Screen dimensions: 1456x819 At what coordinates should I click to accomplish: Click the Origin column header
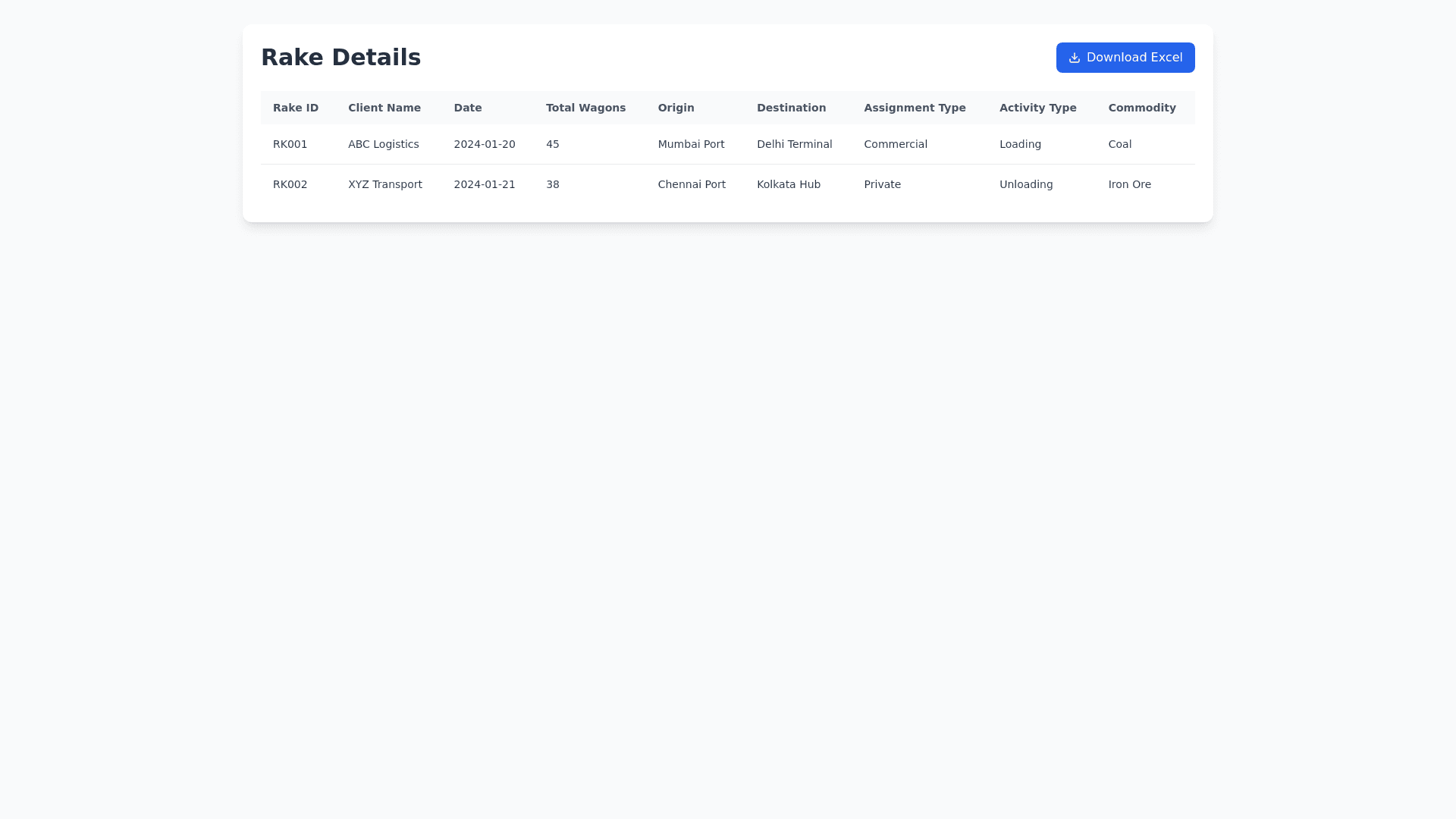(x=676, y=108)
